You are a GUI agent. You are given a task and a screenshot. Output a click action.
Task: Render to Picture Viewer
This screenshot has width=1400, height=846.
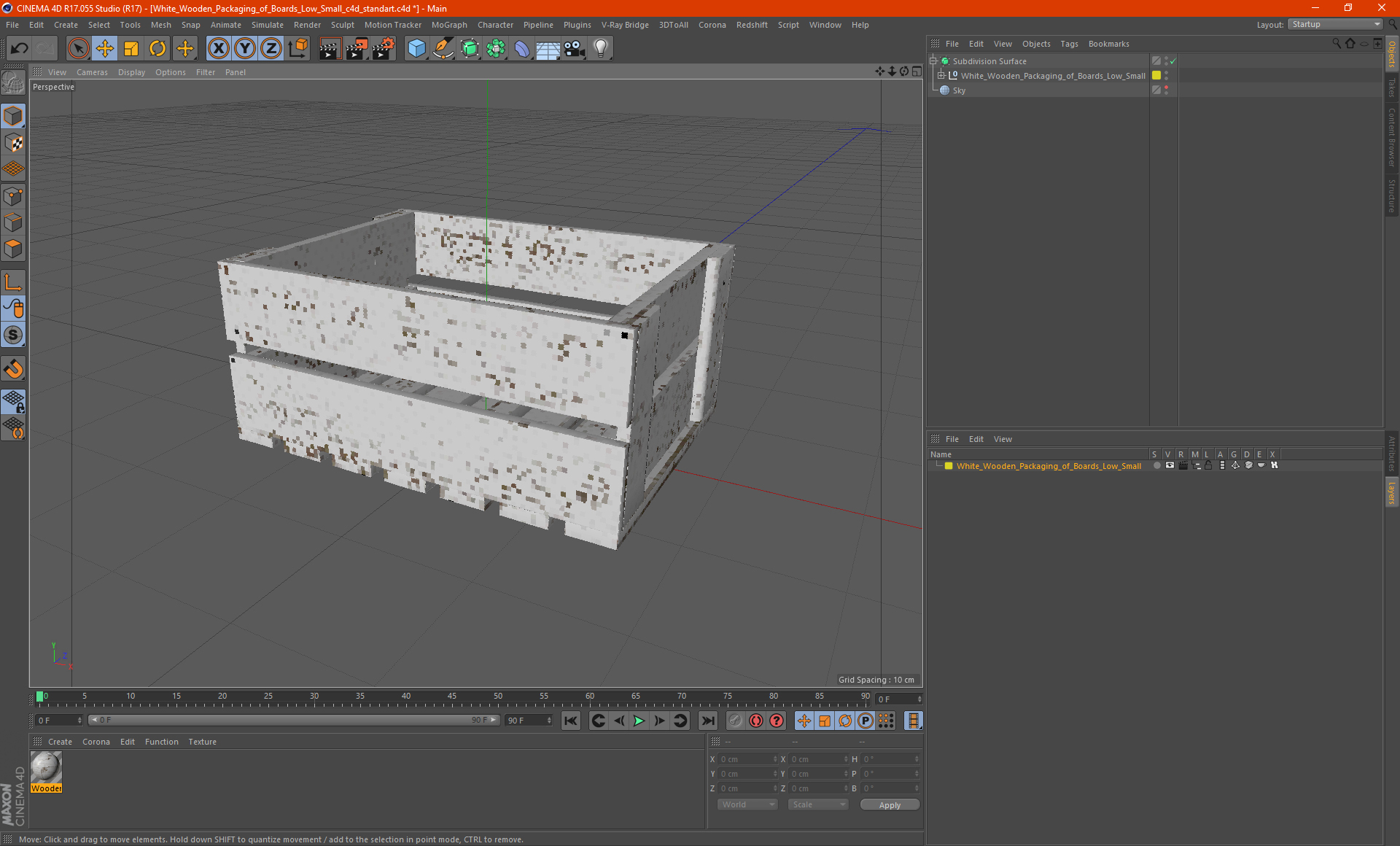pyautogui.click(x=357, y=49)
